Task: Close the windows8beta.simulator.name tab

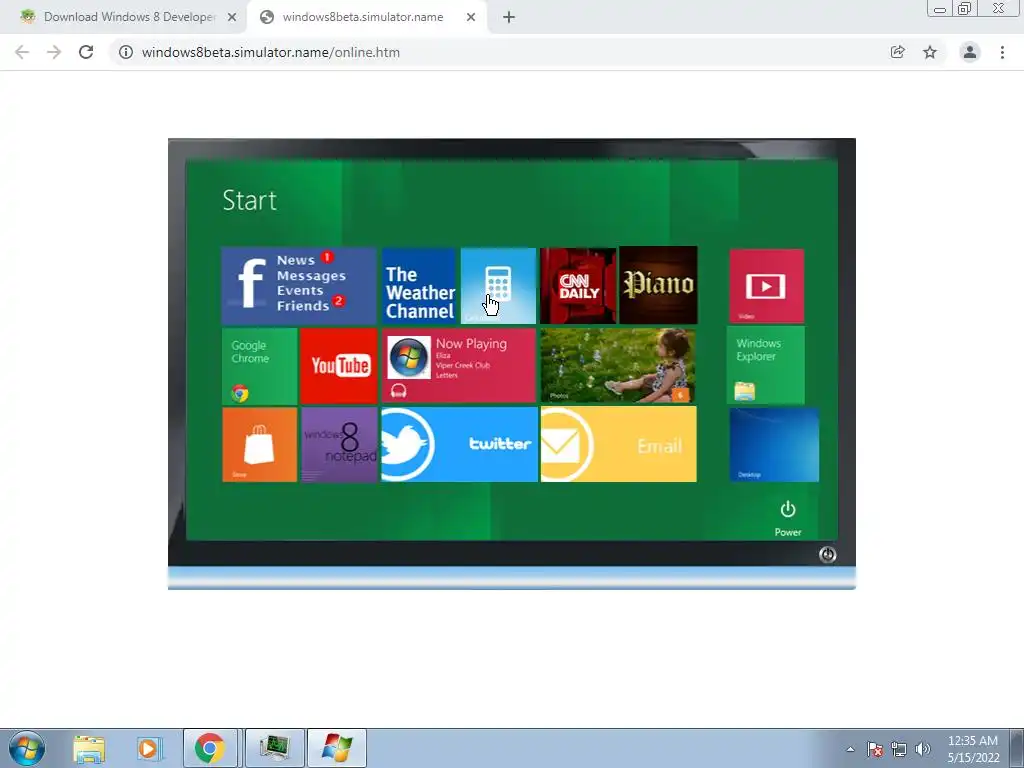Action: [471, 17]
